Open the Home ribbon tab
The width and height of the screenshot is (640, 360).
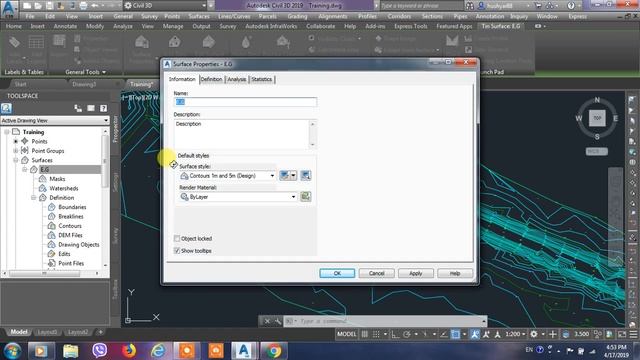point(13,26)
